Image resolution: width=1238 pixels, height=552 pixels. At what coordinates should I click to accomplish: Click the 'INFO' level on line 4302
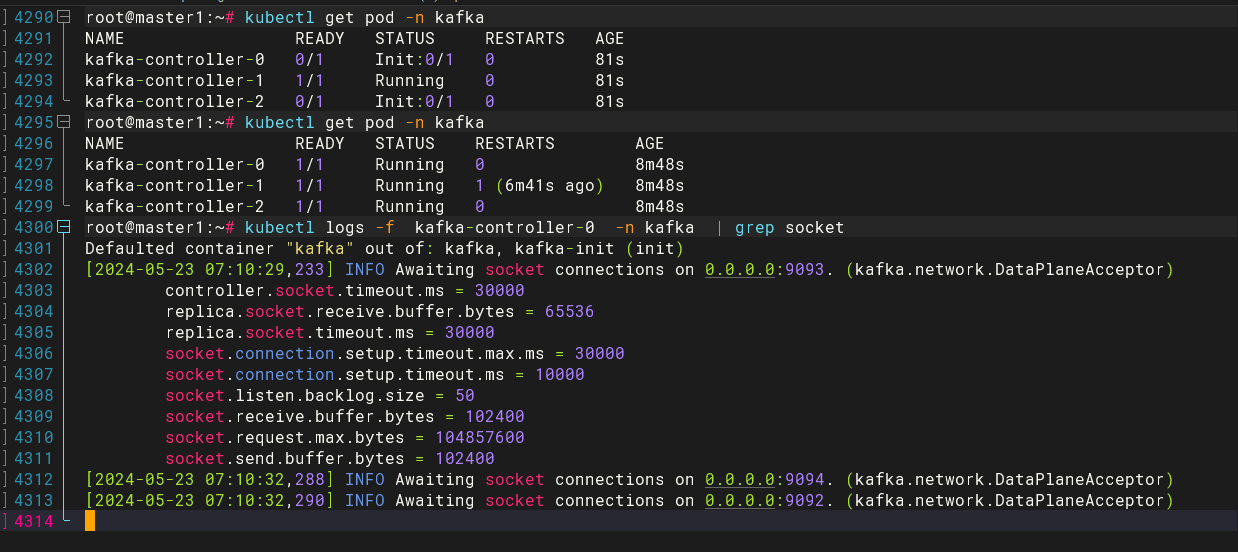tap(365, 269)
